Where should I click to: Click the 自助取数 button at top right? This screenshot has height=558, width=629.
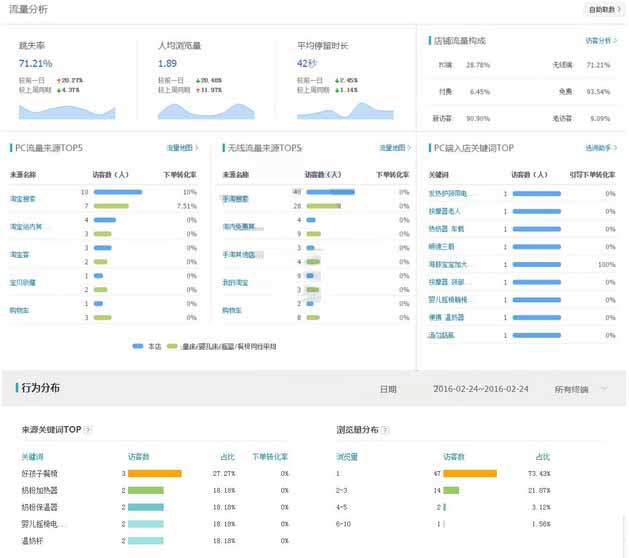tap(603, 10)
